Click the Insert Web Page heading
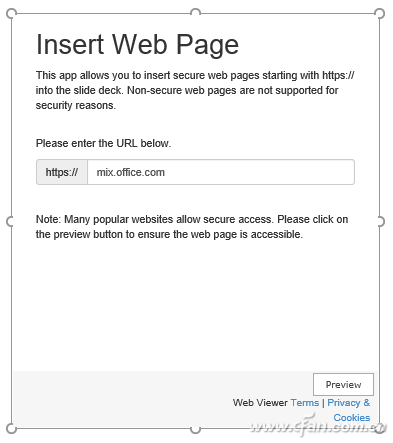393x443 pixels. point(137,45)
